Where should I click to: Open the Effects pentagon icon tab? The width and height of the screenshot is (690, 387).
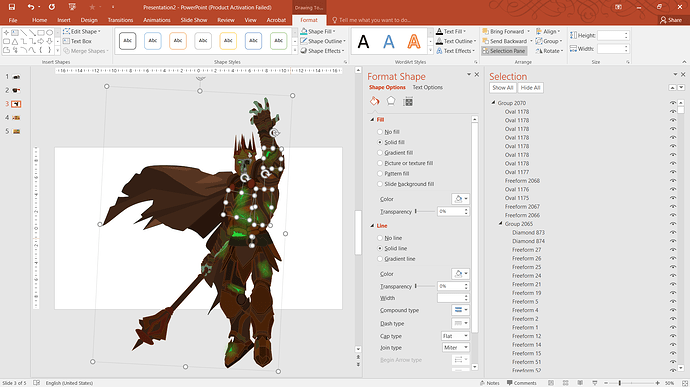tap(391, 101)
